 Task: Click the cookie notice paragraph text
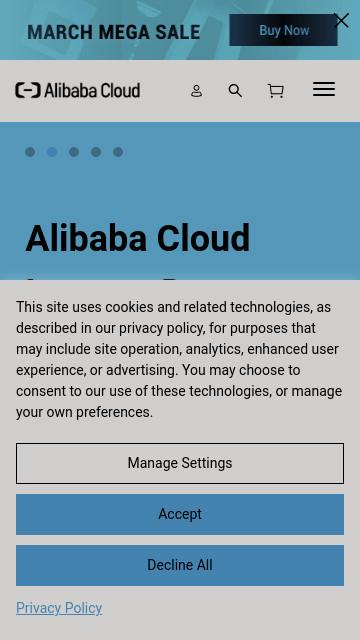[179, 360]
